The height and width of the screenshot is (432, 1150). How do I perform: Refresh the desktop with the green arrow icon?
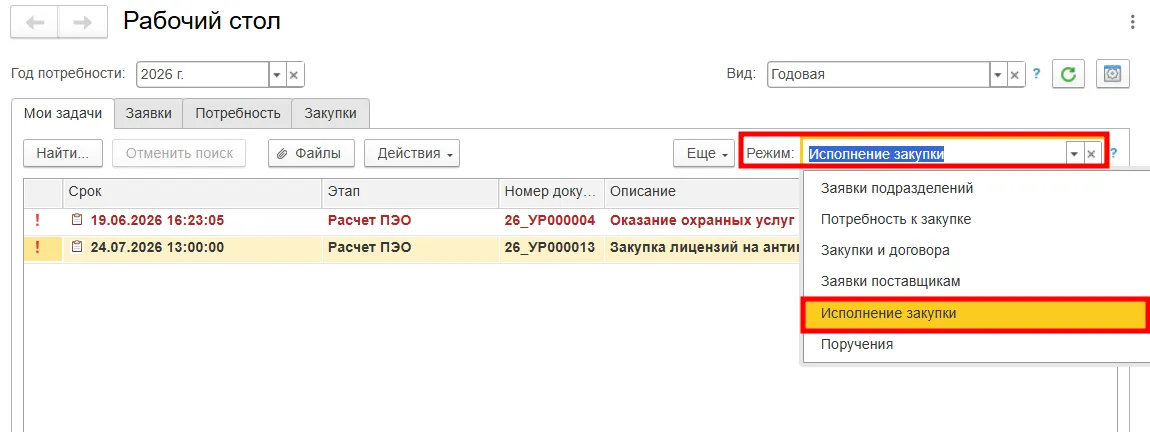[x=1069, y=74]
